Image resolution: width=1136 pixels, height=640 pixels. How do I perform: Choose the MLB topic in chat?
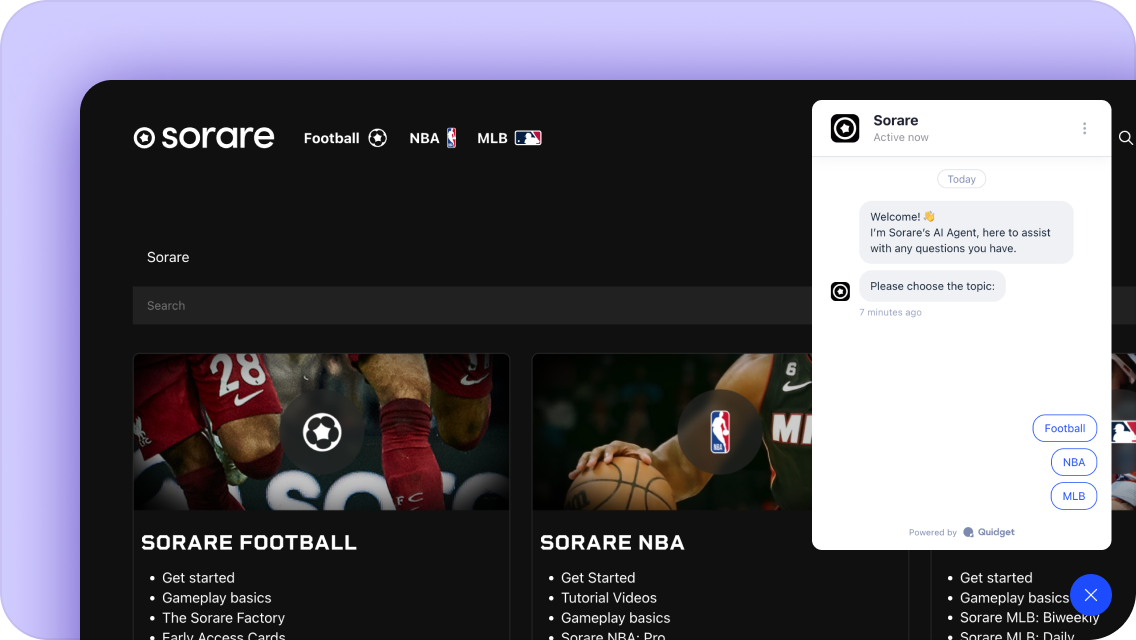(1073, 496)
